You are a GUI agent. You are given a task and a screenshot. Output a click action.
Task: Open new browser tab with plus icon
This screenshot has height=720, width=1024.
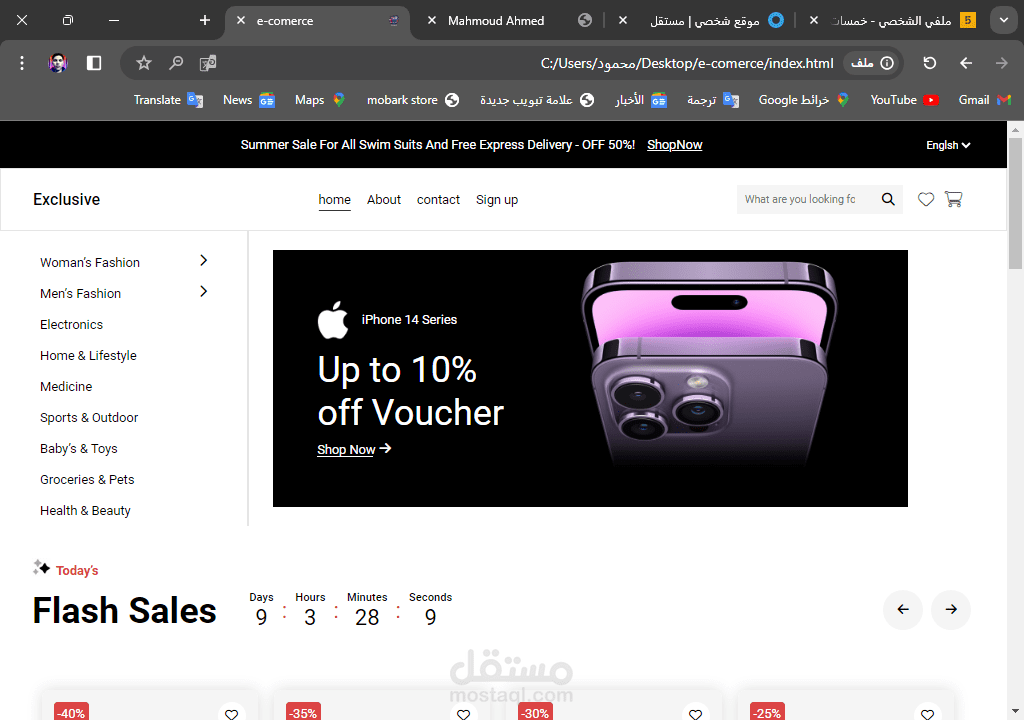pyautogui.click(x=204, y=20)
